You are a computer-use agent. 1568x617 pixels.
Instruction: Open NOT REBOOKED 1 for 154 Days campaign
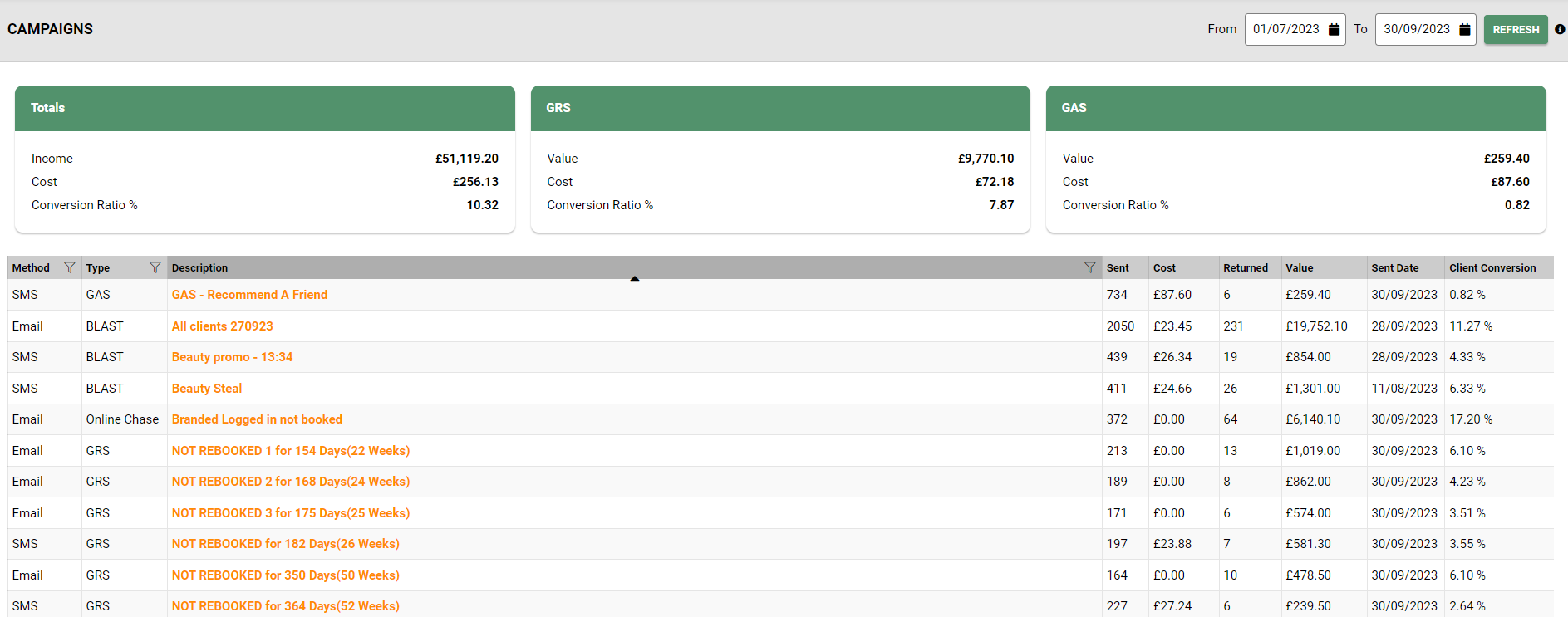(290, 451)
